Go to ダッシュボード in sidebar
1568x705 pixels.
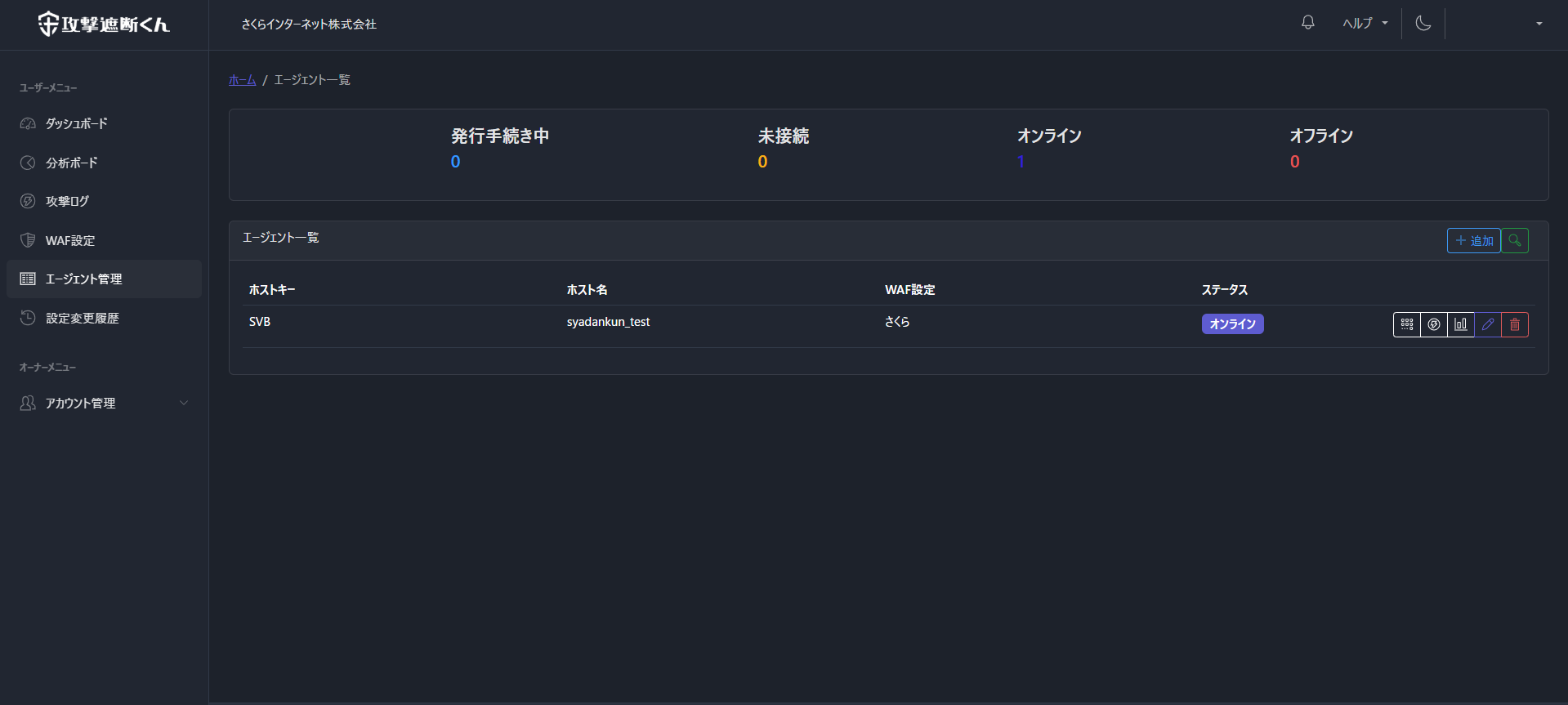[x=76, y=123]
